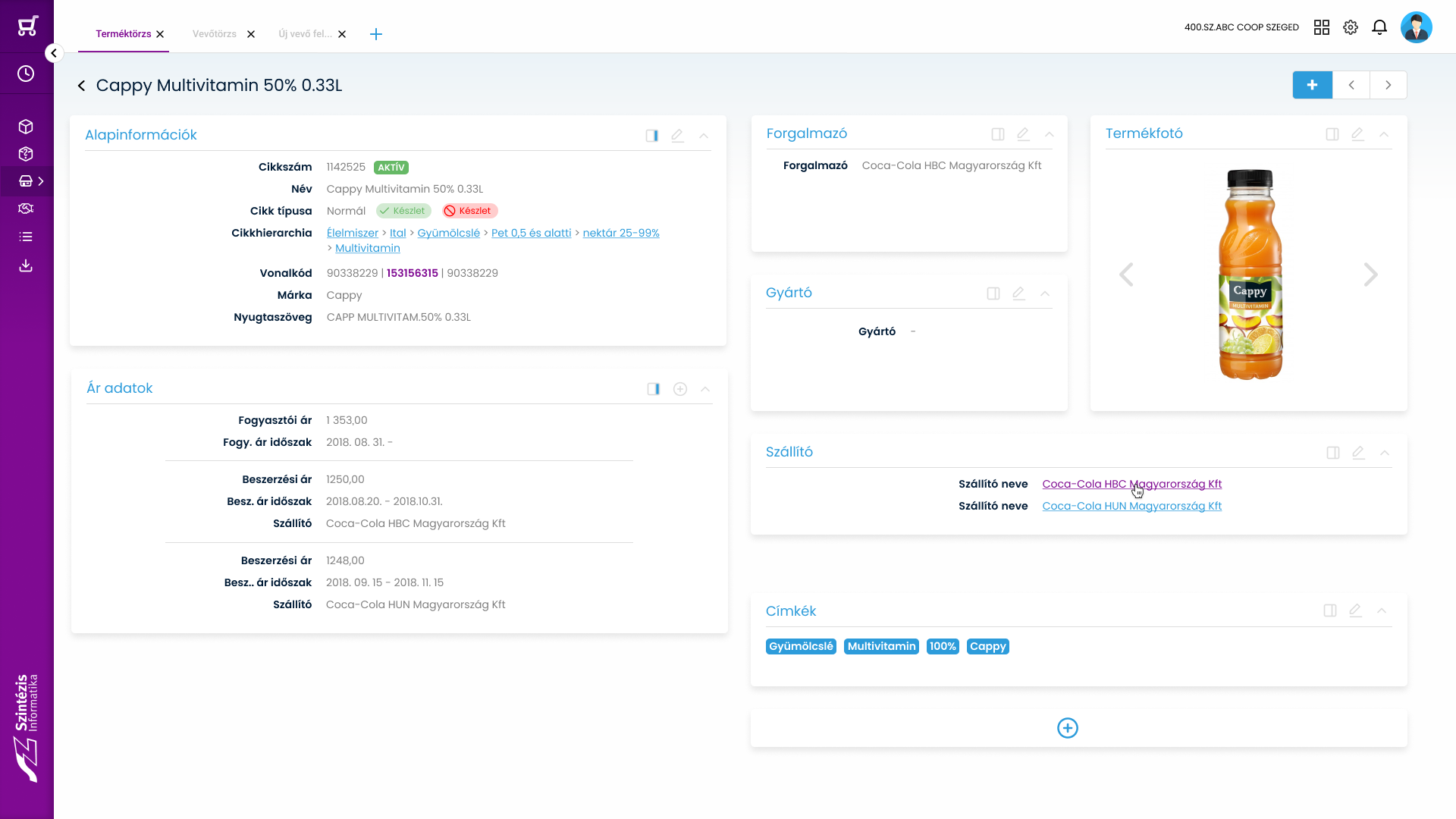Open a new tab with plus
The image size is (1456, 819).
(x=376, y=34)
